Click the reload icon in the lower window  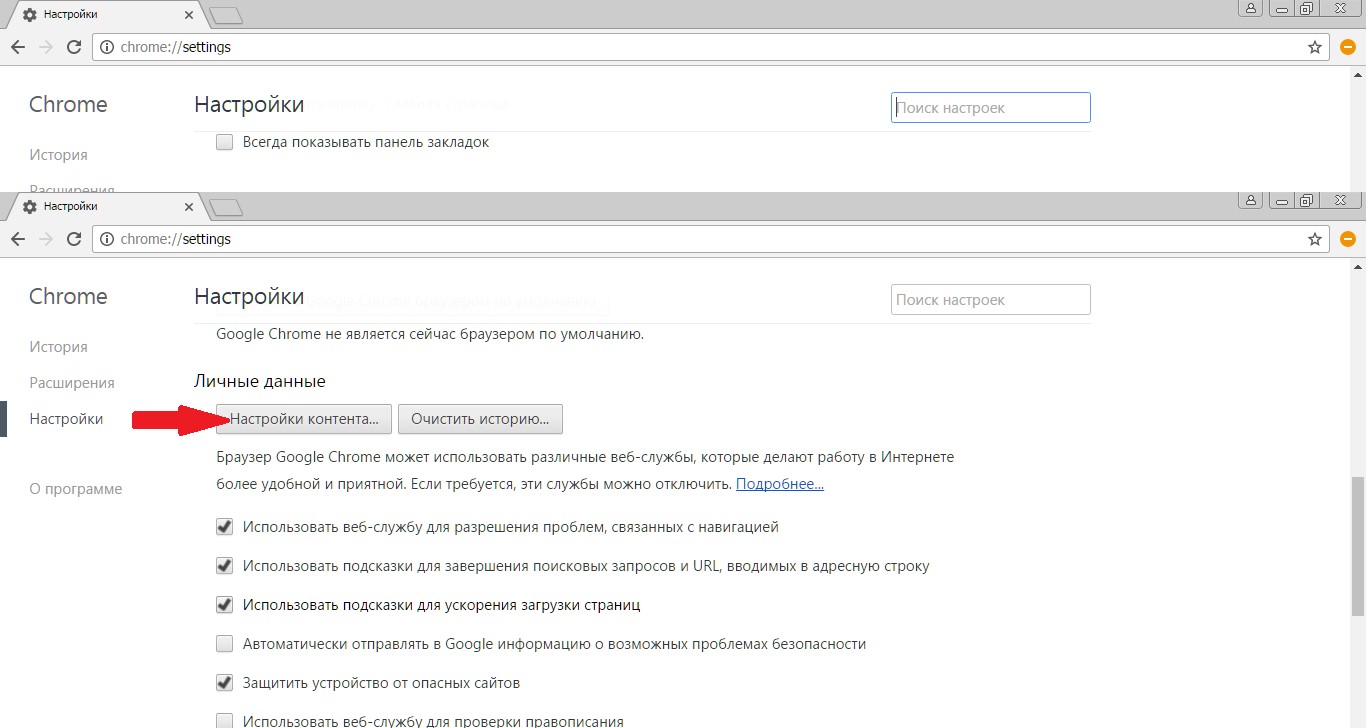[x=73, y=239]
